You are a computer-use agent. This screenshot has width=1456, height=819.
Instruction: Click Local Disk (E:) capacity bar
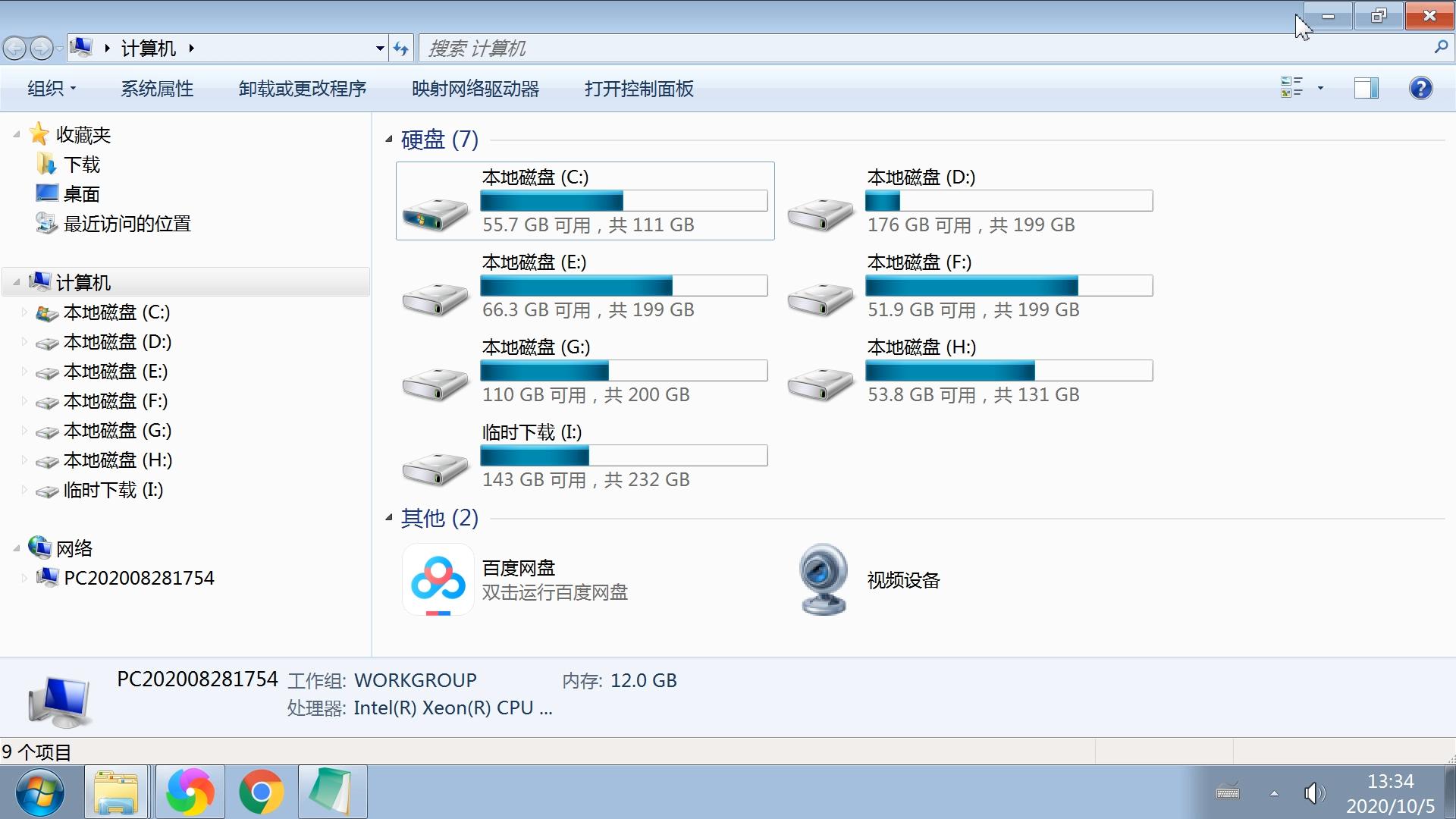623,286
